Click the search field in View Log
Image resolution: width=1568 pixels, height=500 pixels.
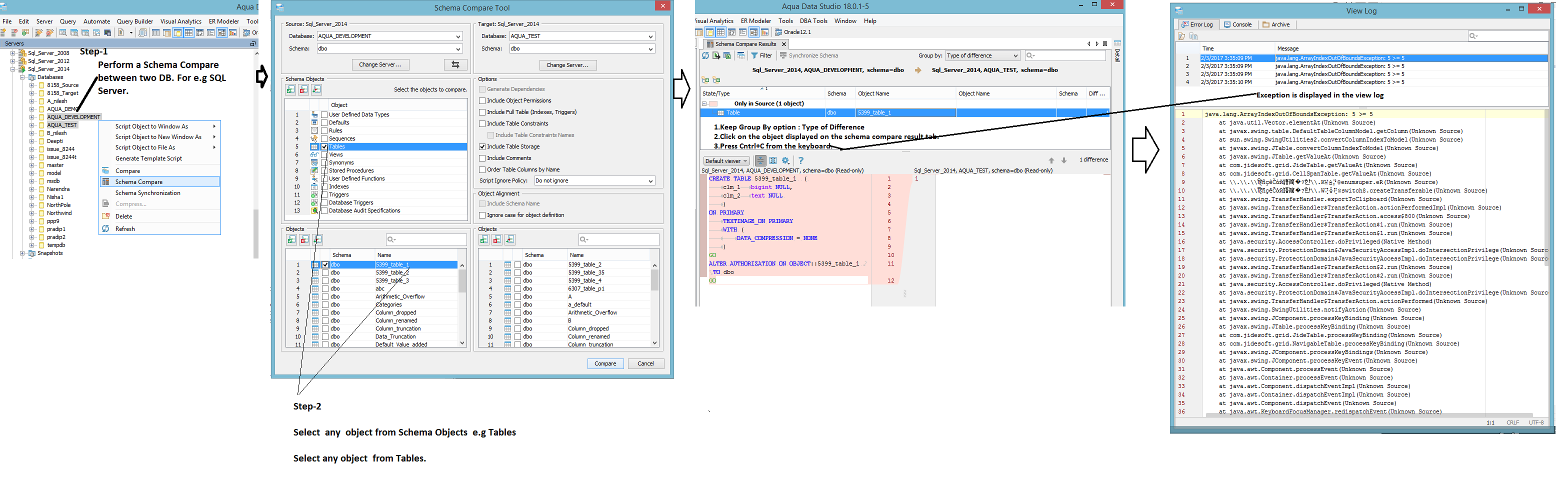pyautogui.click(x=1507, y=36)
